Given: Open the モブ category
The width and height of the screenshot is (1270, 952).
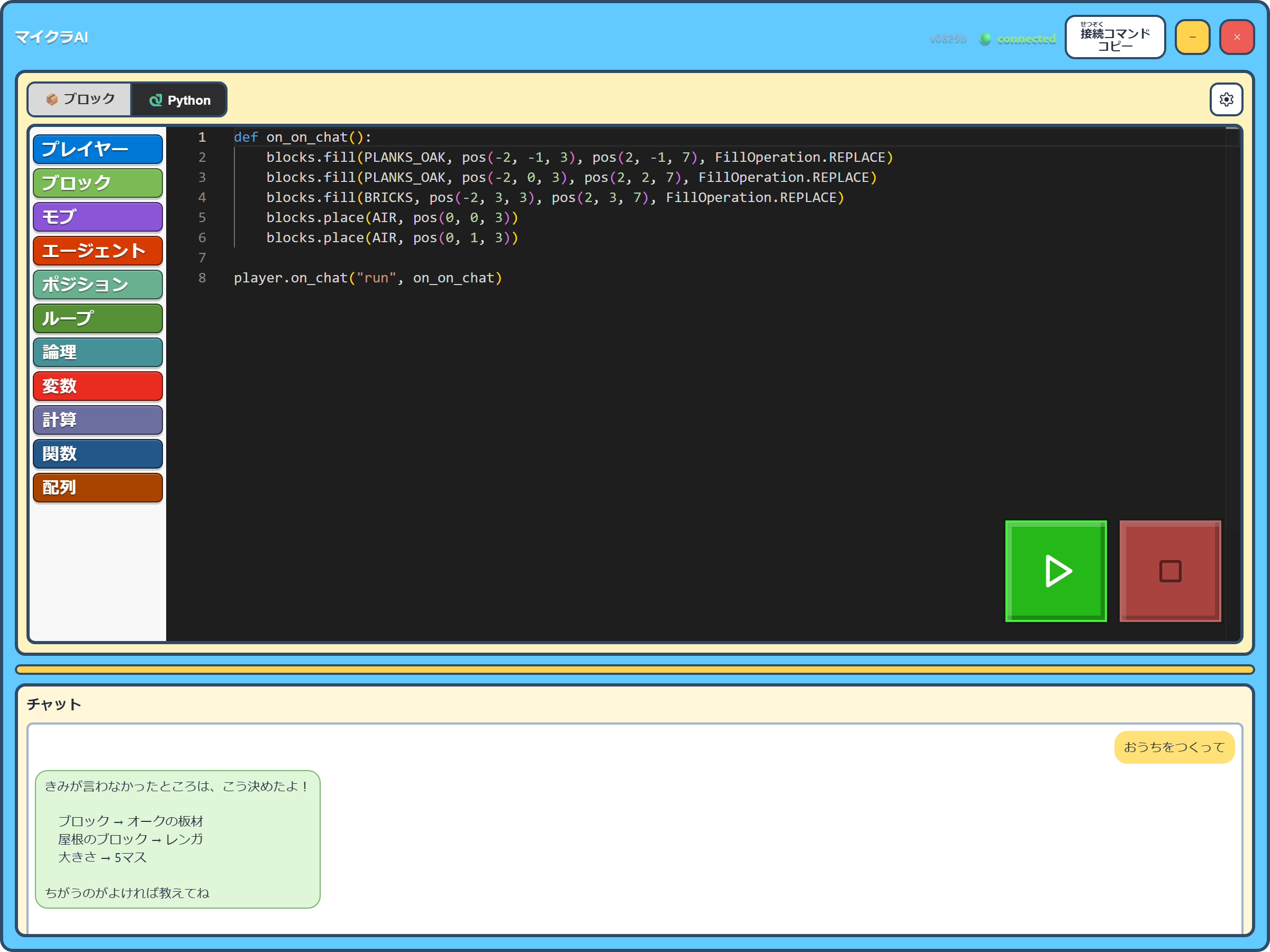Looking at the screenshot, I should (97, 217).
